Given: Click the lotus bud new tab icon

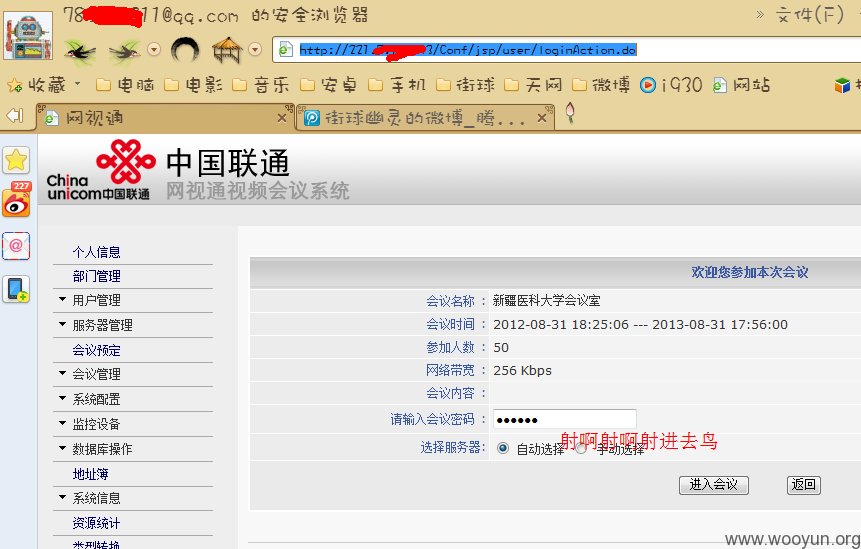Looking at the screenshot, I should coord(570,113).
